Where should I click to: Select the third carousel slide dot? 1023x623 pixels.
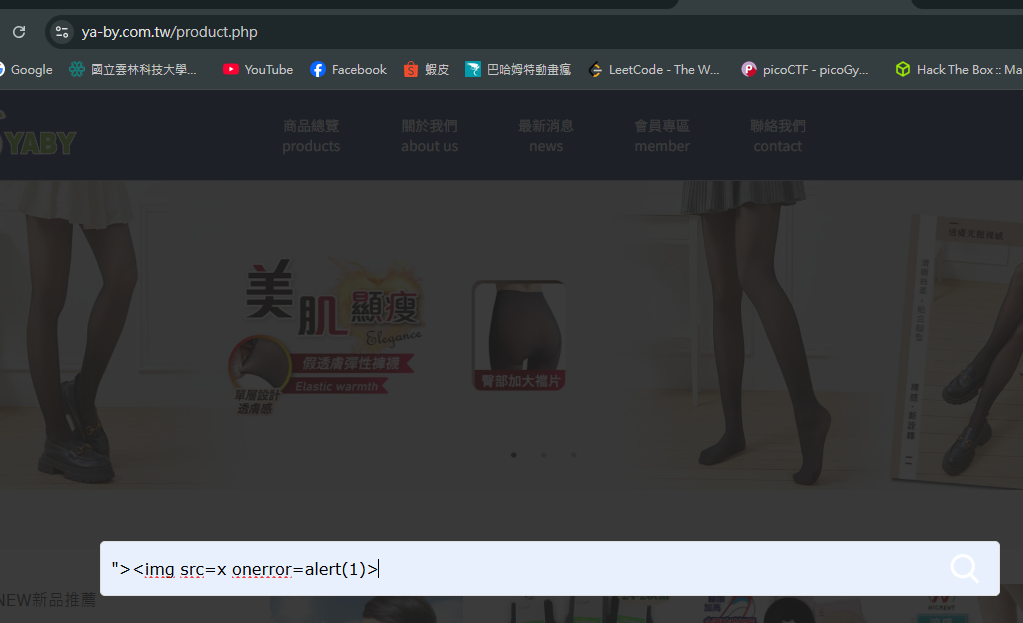pyautogui.click(x=573, y=455)
